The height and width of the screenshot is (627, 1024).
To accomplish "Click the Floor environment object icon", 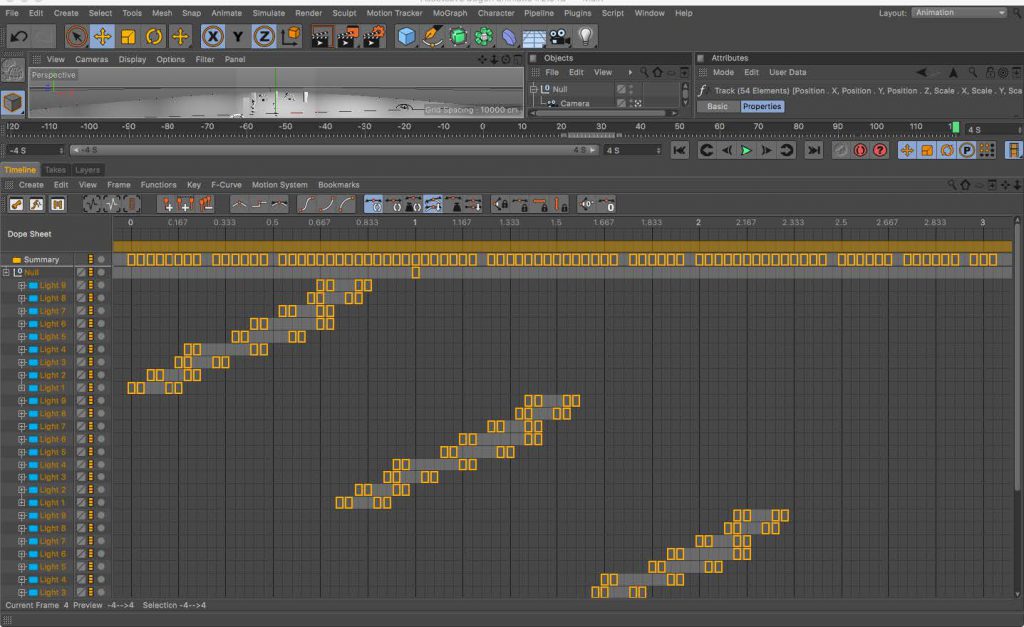I will point(534,37).
